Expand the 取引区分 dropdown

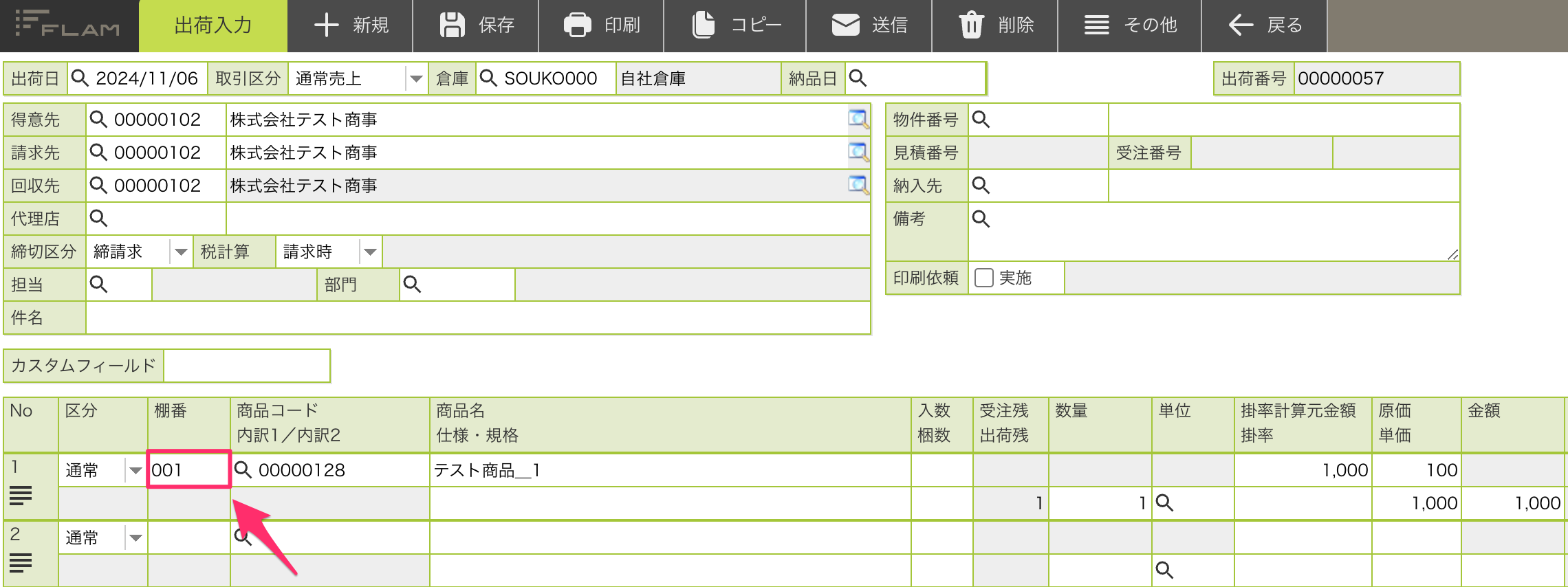(416, 78)
